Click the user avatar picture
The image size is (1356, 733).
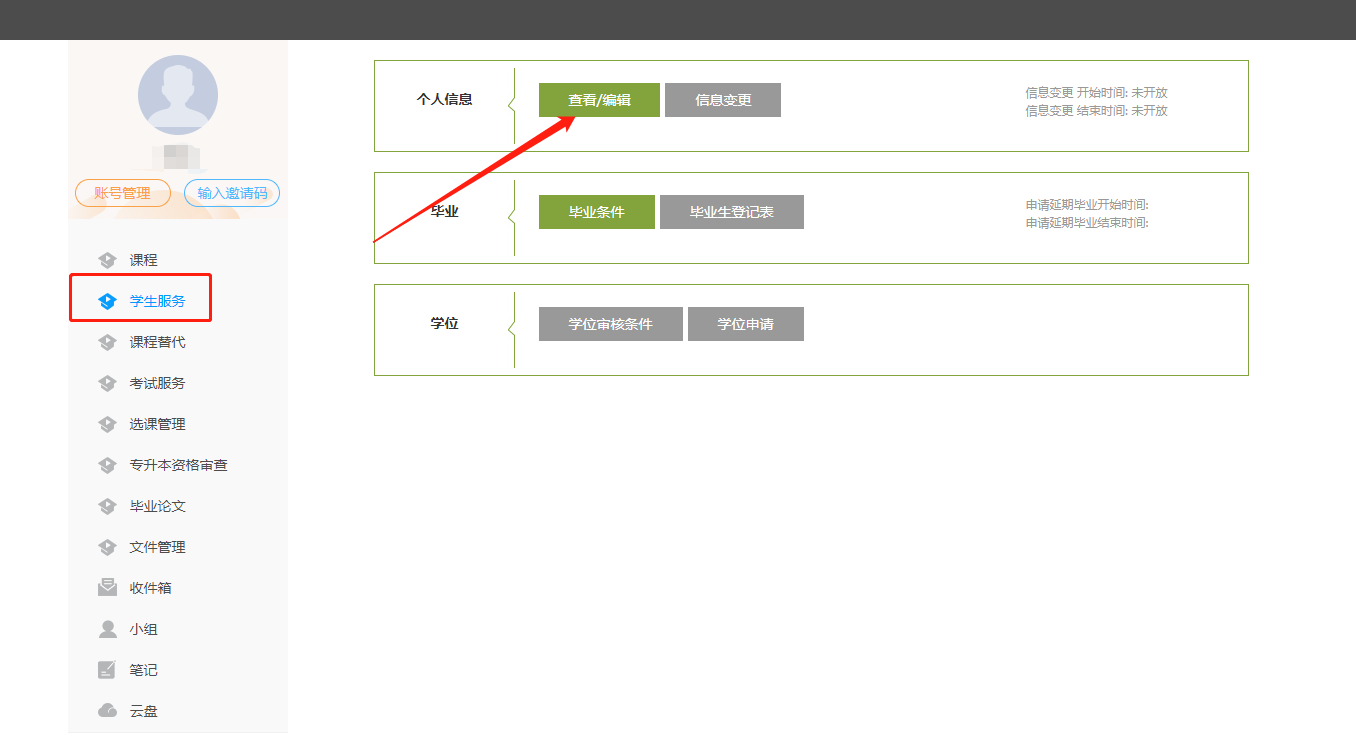coord(178,95)
